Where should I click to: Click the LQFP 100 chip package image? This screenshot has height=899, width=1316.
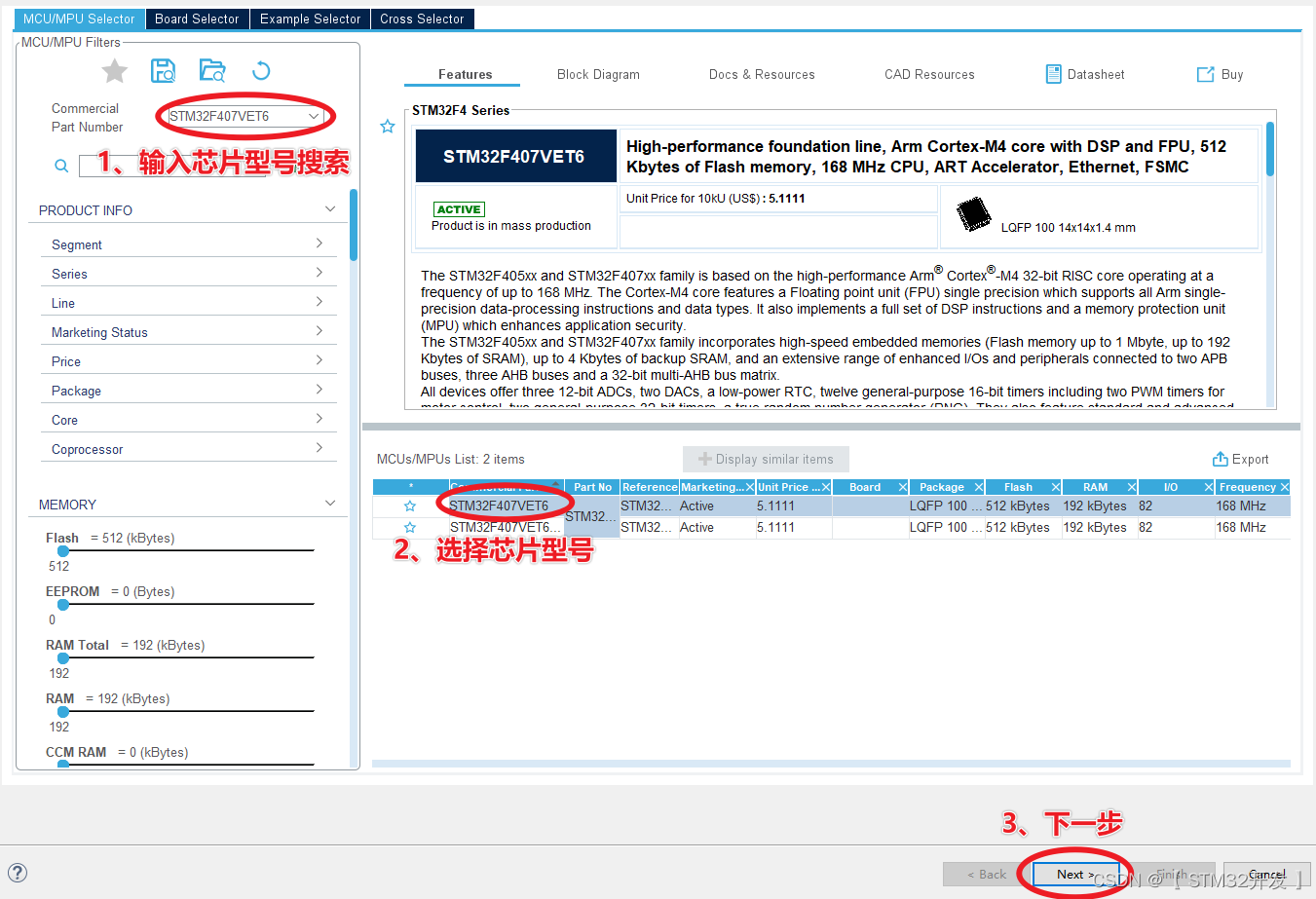[x=973, y=213]
